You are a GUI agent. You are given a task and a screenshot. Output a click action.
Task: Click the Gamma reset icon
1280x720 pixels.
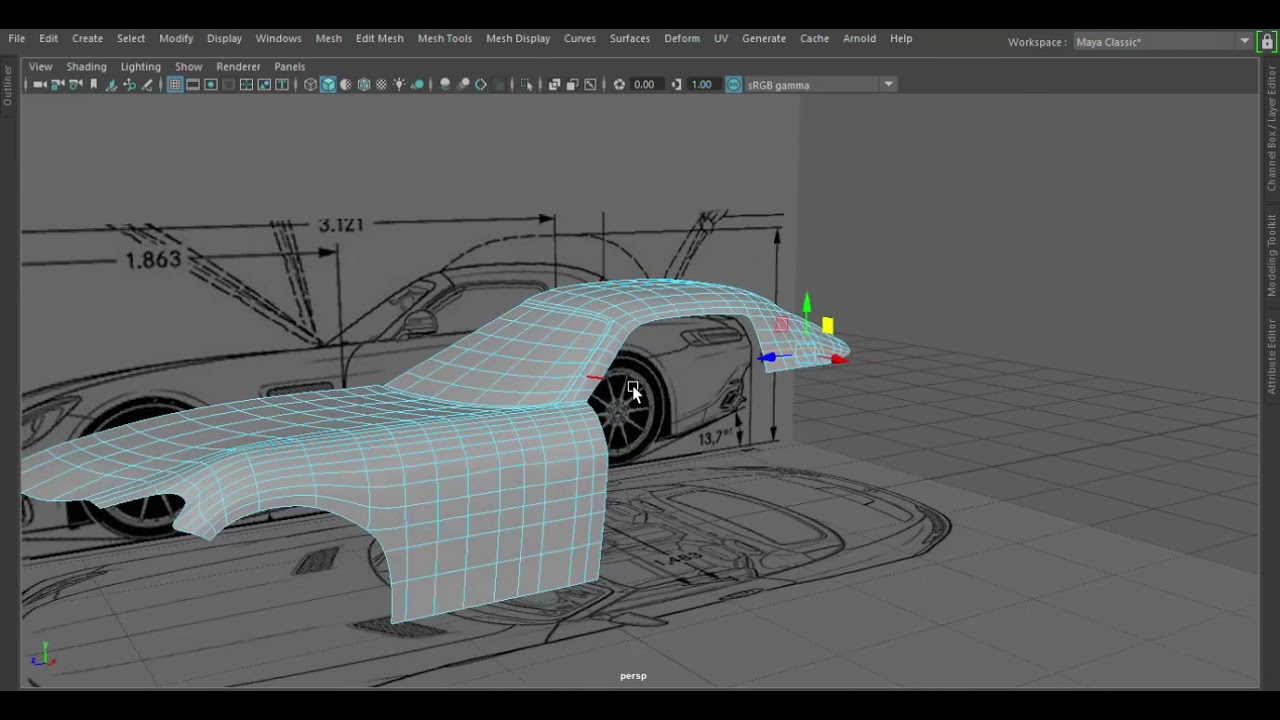pyautogui.click(x=675, y=85)
